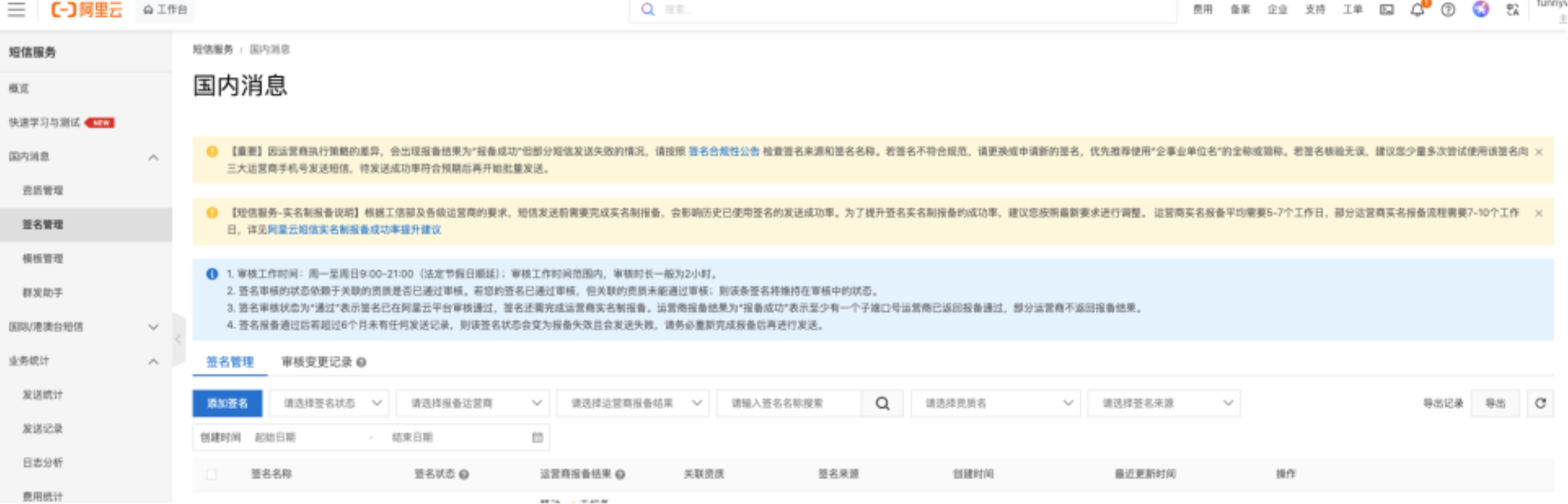Dismiss the first yellow warning banner

click(1539, 152)
